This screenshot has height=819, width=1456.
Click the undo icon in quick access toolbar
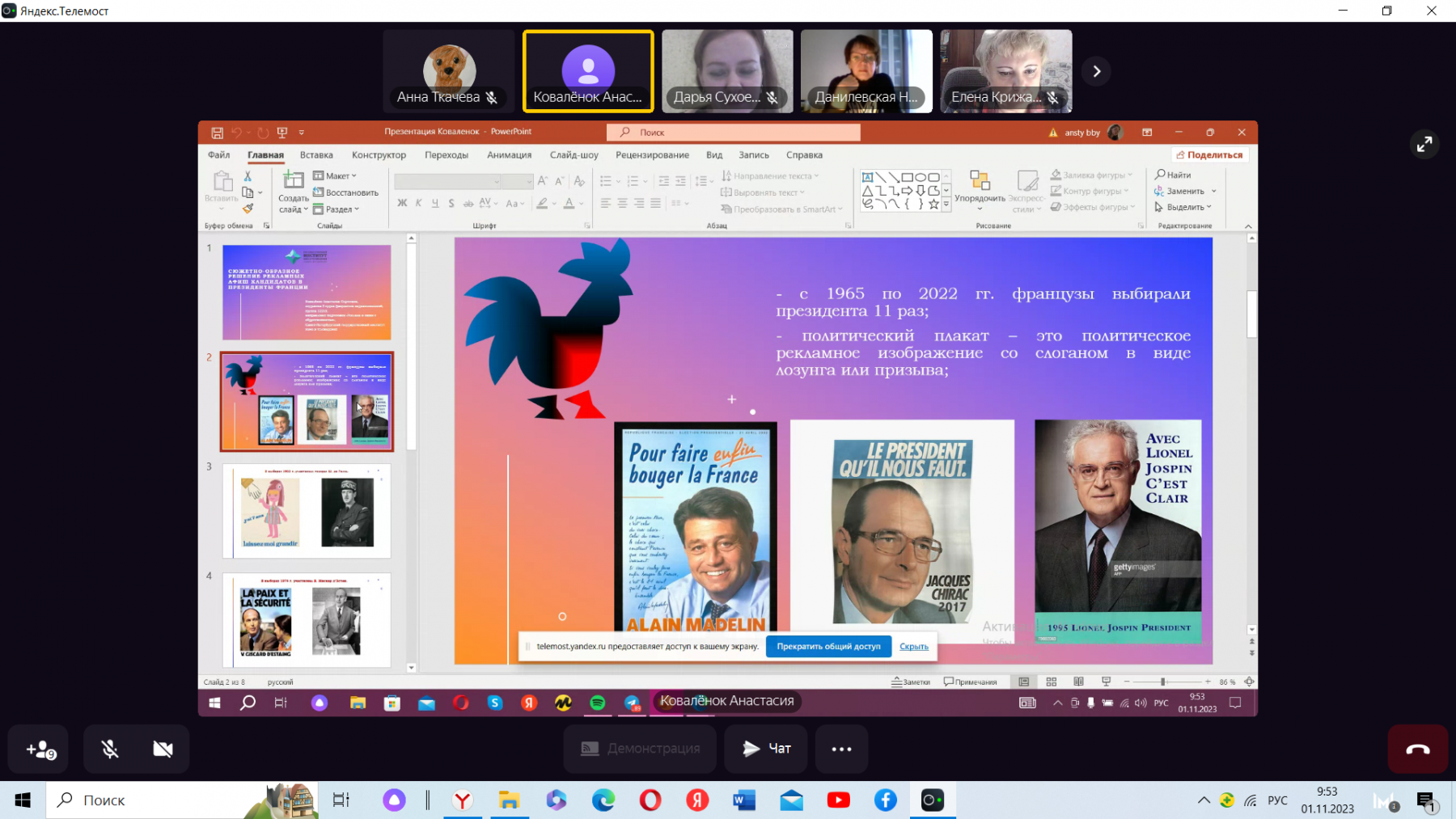[x=236, y=133]
